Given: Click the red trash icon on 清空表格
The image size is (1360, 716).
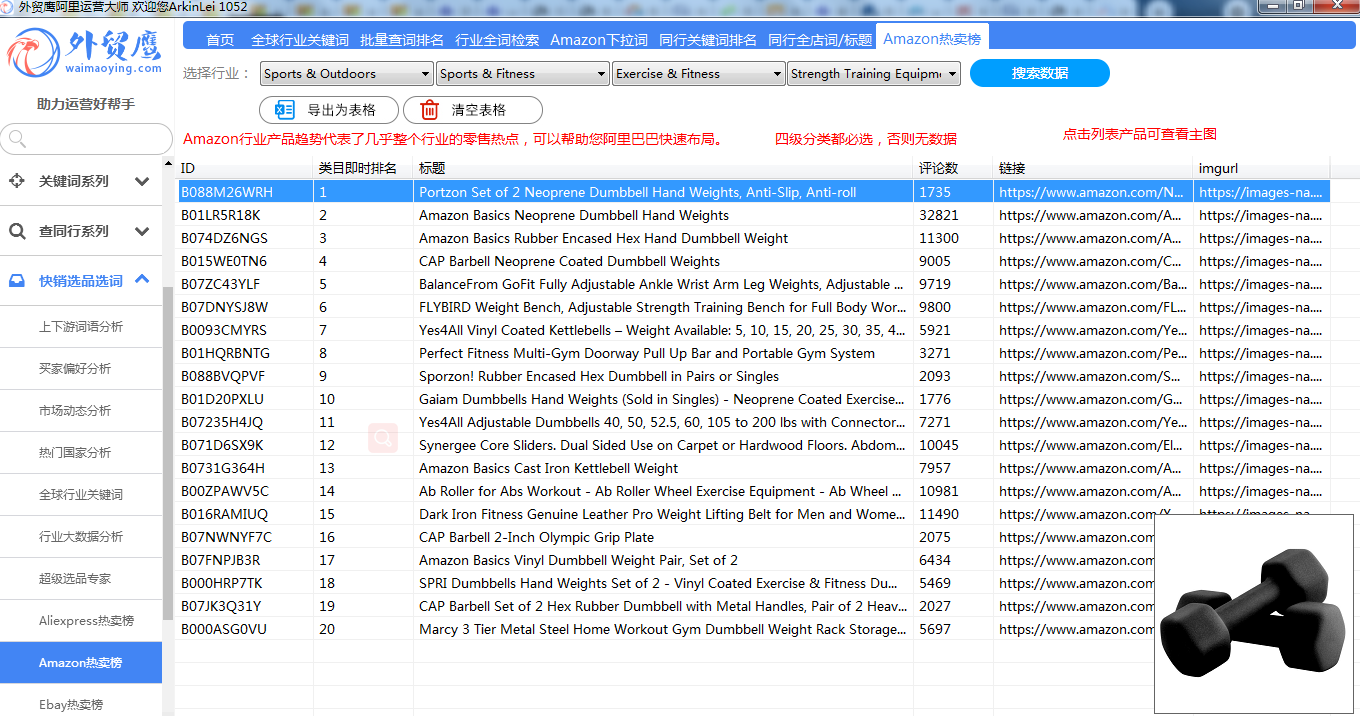Looking at the screenshot, I should tap(429, 110).
